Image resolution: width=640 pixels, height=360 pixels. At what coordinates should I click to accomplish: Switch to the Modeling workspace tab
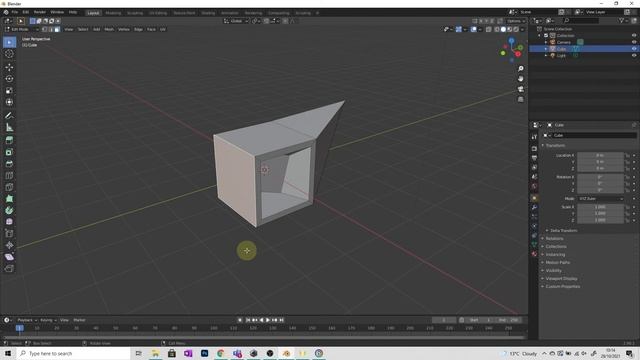pyautogui.click(x=113, y=13)
